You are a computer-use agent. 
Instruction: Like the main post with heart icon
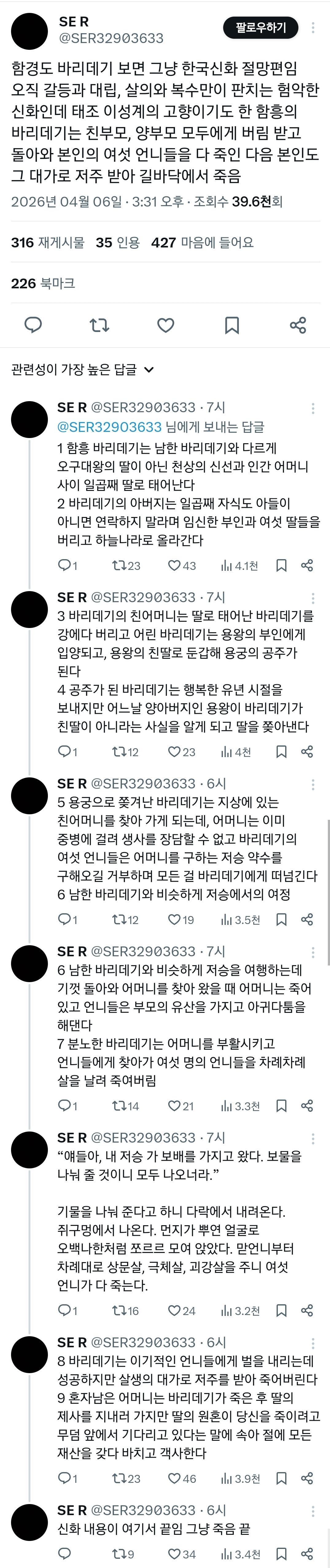[166, 324]
